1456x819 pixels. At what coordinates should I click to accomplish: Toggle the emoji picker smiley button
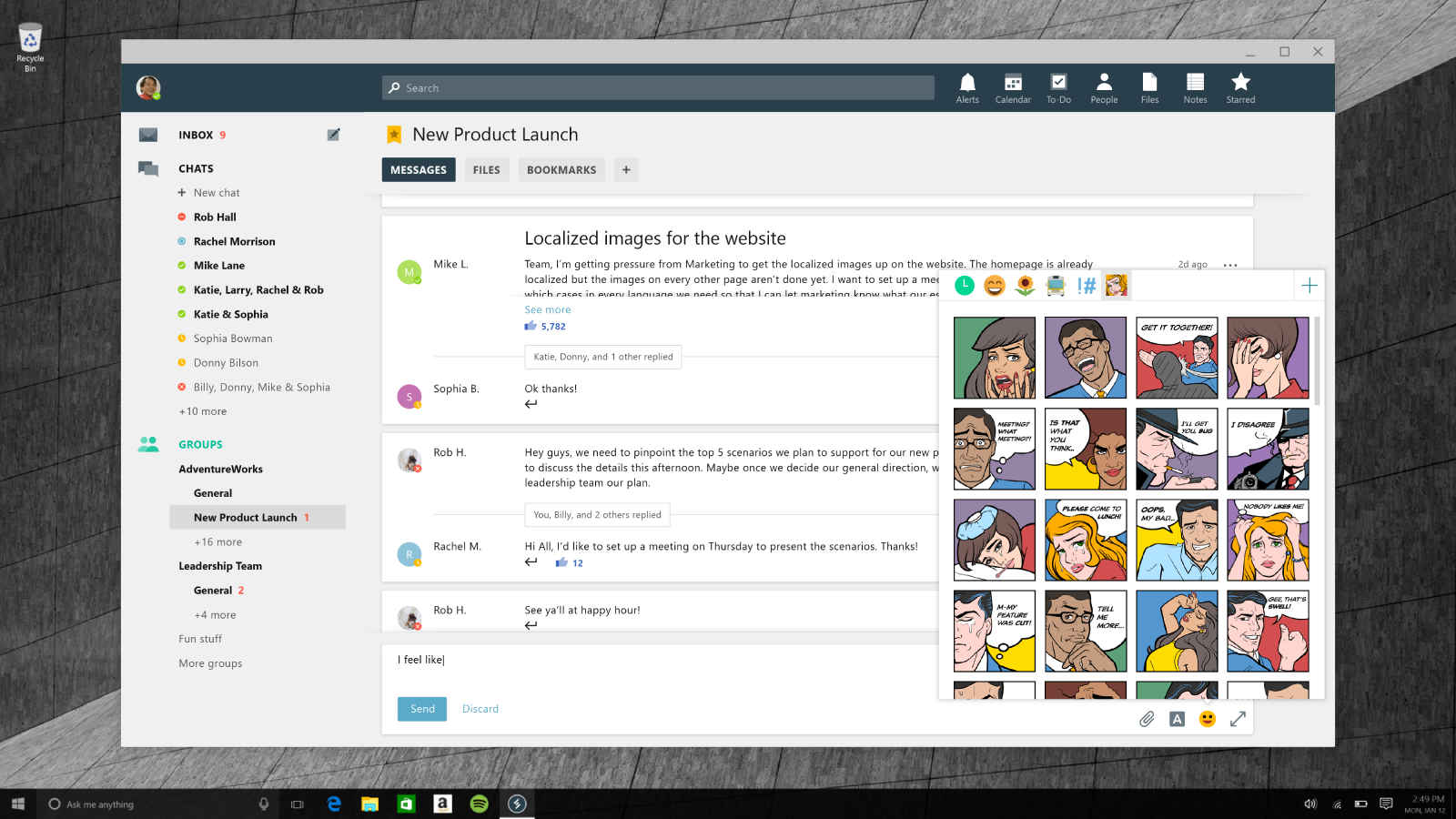(1207, 719)
